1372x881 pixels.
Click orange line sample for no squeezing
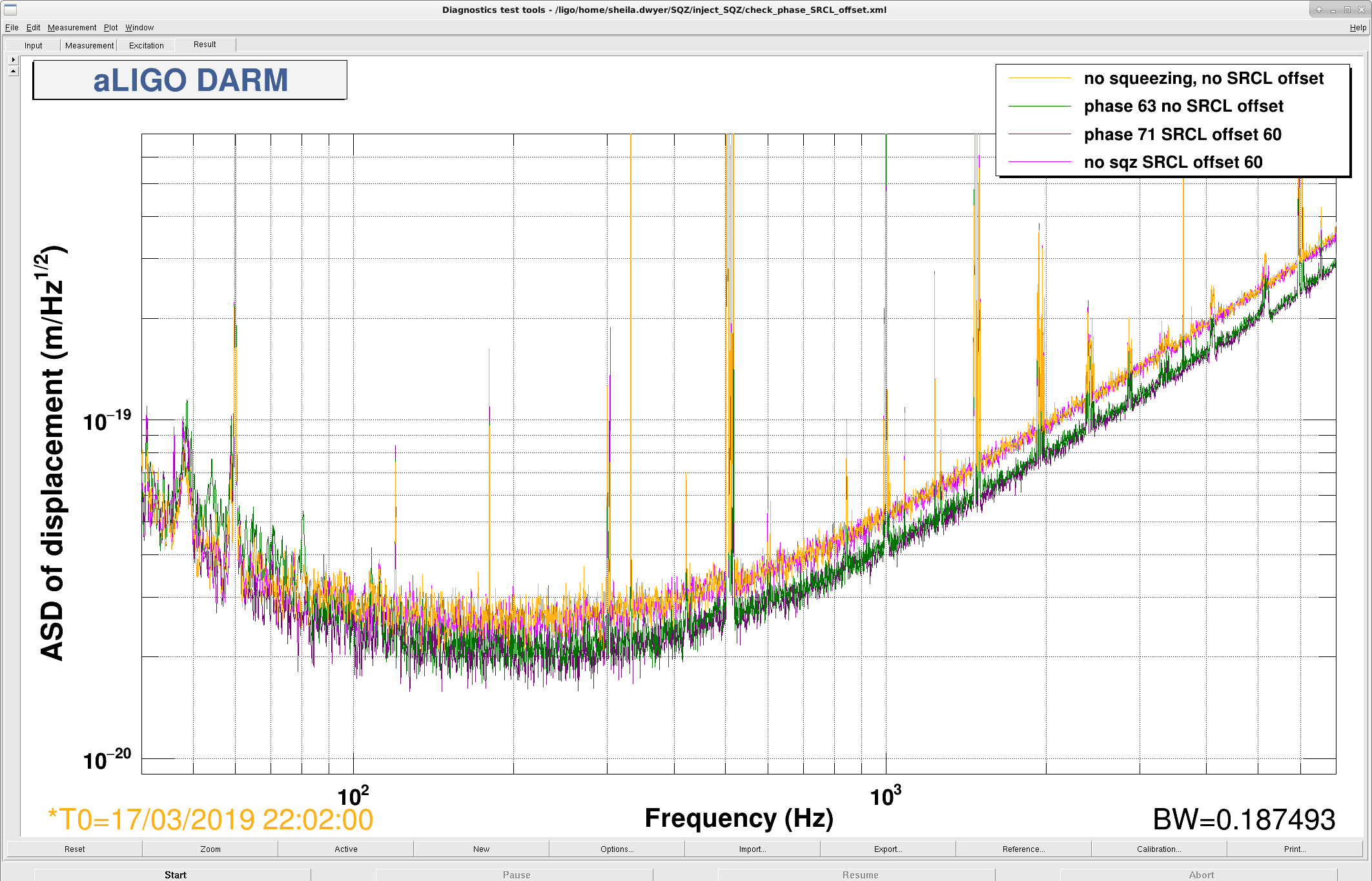(x=1039, y=78)
